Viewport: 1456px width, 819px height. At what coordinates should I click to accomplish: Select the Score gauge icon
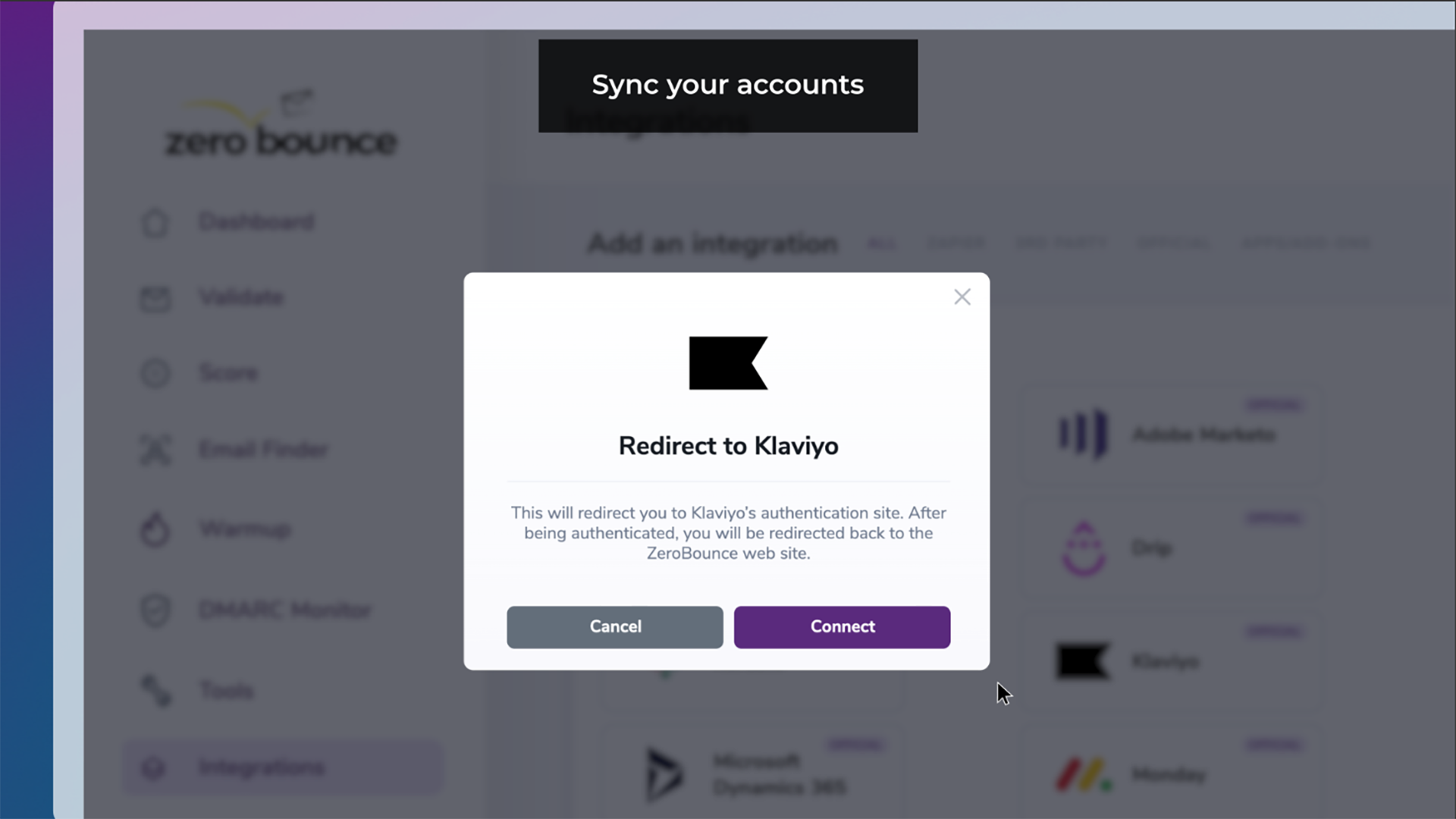coord(155,373)
